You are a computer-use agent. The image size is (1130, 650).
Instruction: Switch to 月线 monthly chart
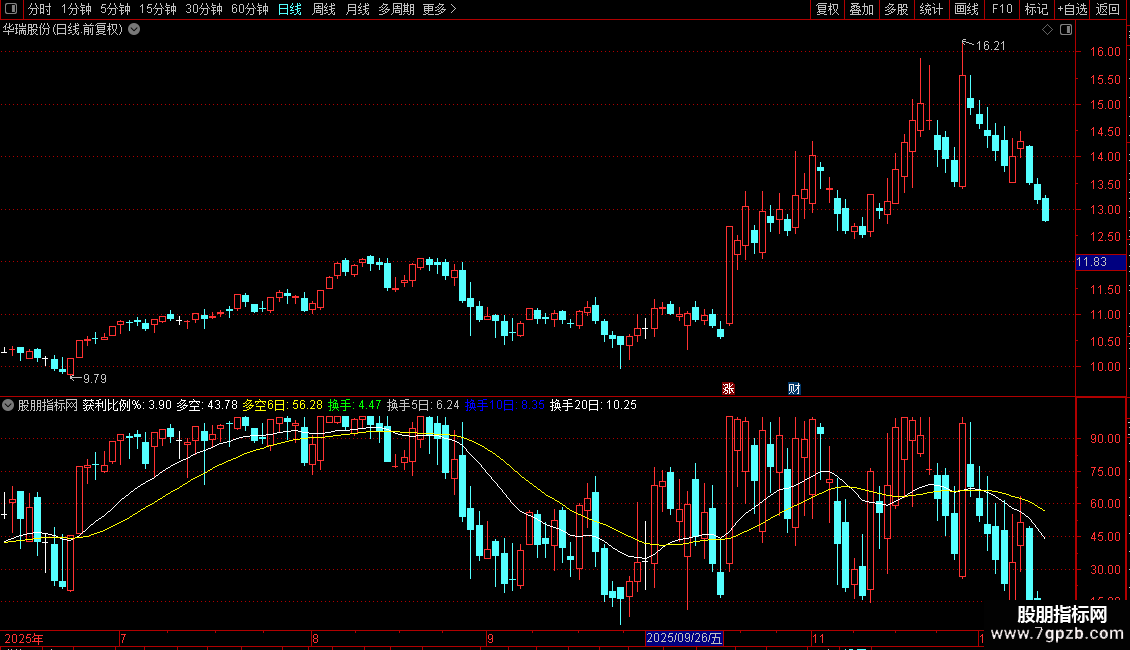(x=357, y=9)
